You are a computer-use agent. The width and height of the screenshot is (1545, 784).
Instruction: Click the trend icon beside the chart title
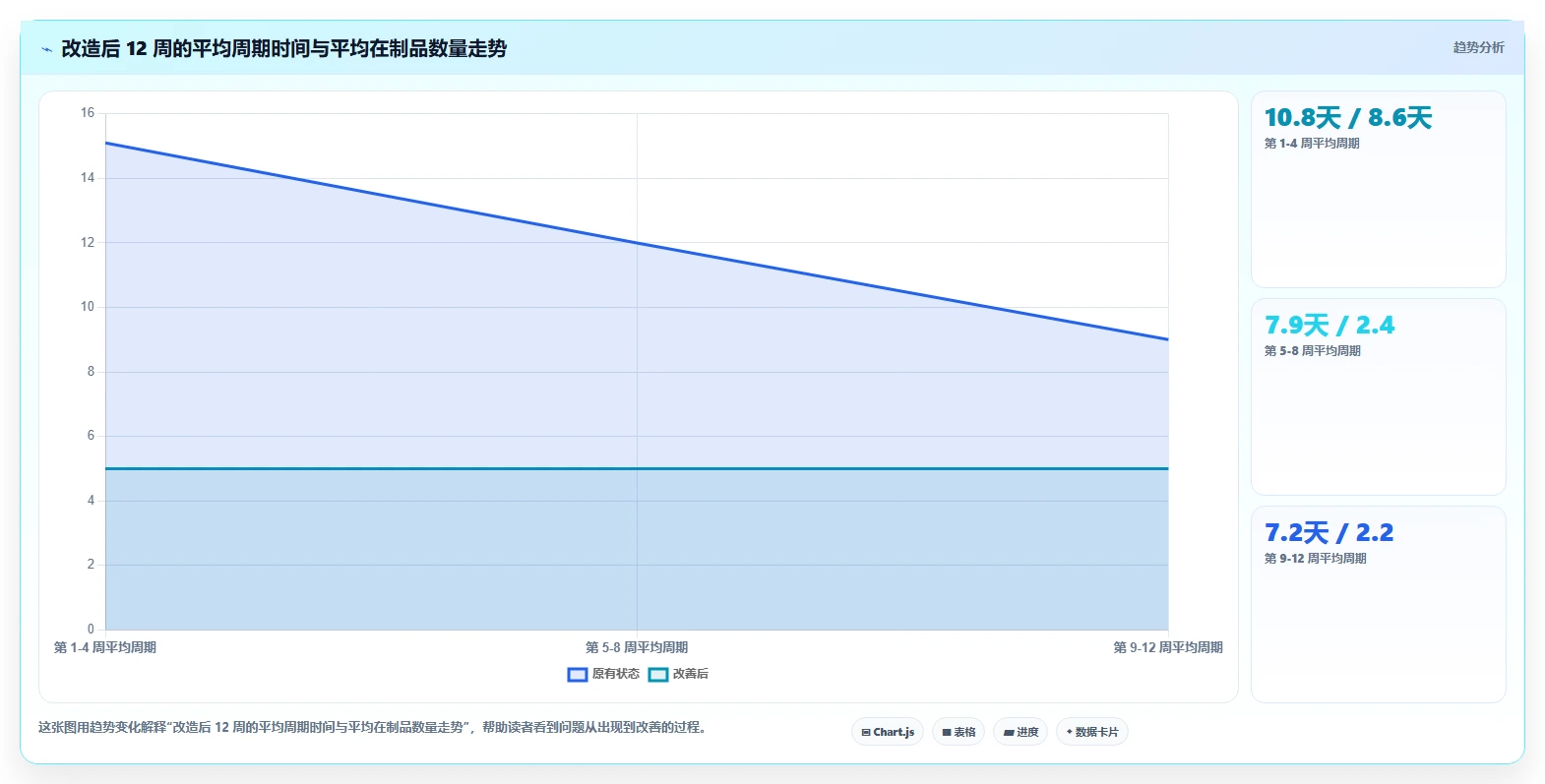click(x=46, y=49)
